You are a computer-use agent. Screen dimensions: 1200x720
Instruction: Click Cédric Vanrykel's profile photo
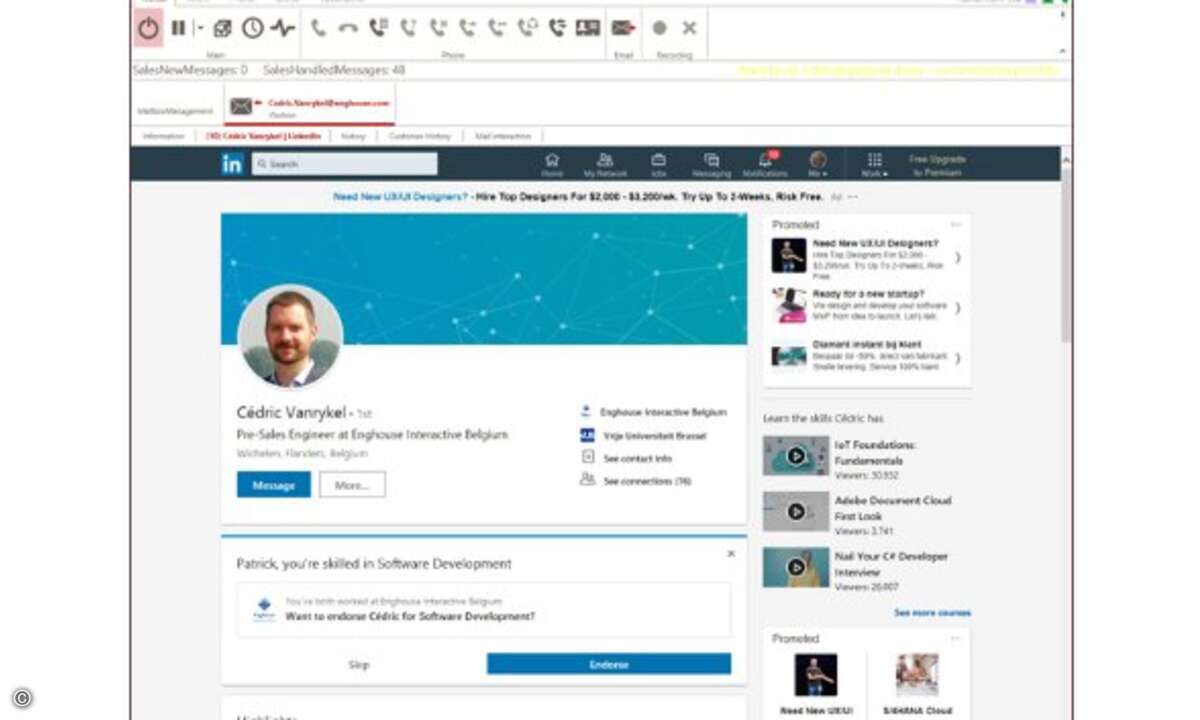(x=290, y=337)
